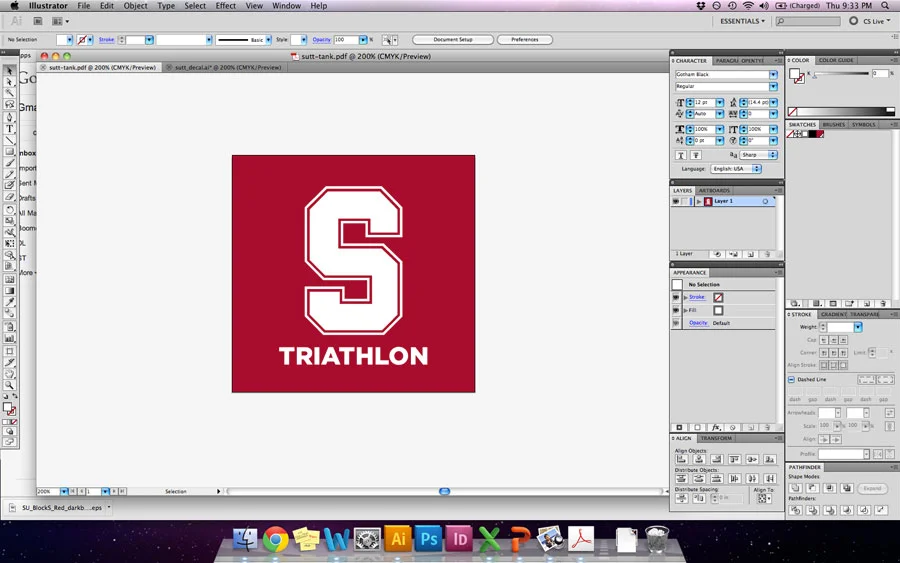Screen dimensions: 900x563
Task: Select the Eraser tool
Action: tap(9, 197)
